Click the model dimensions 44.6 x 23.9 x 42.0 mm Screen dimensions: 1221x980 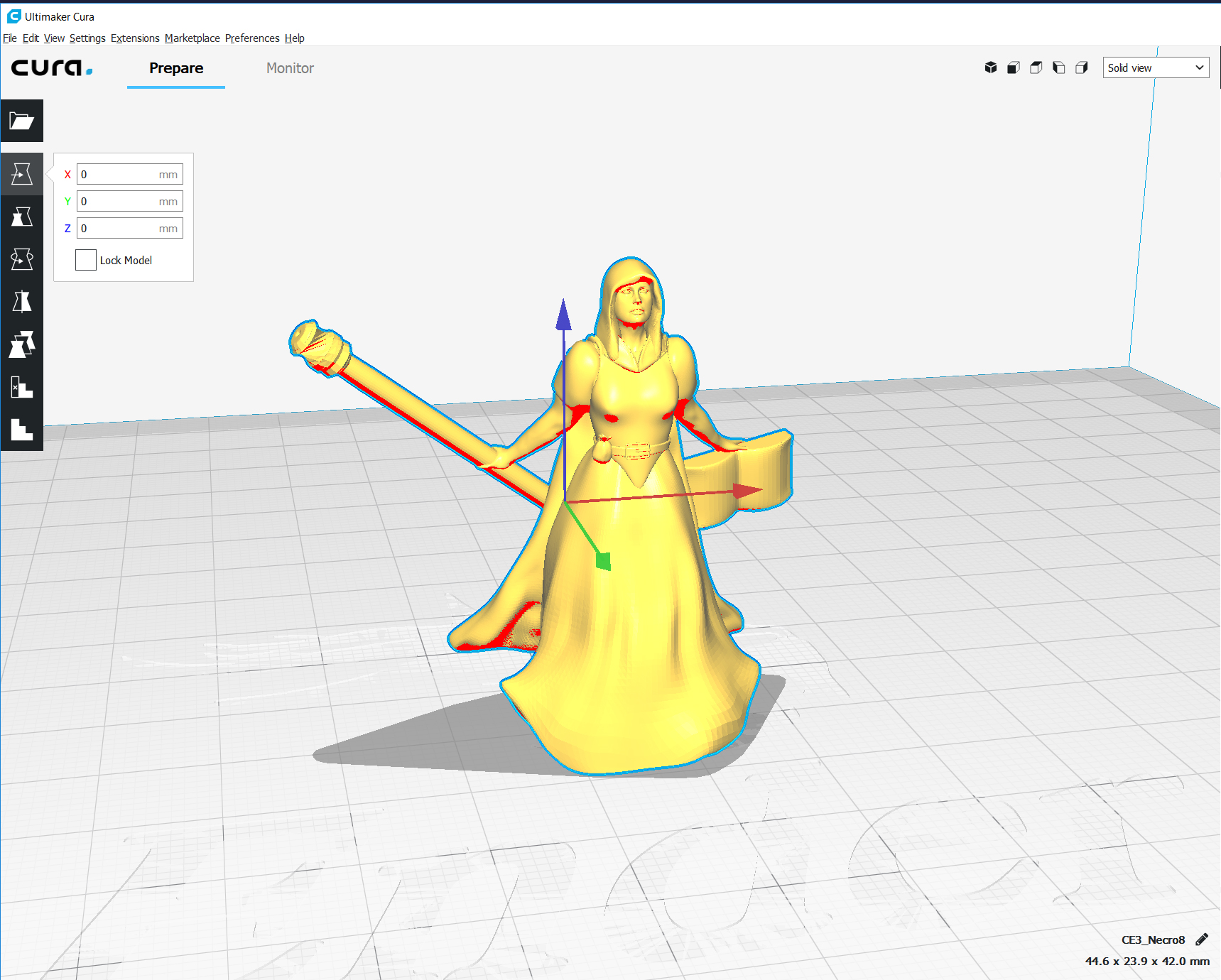[x=1147, y=961]
